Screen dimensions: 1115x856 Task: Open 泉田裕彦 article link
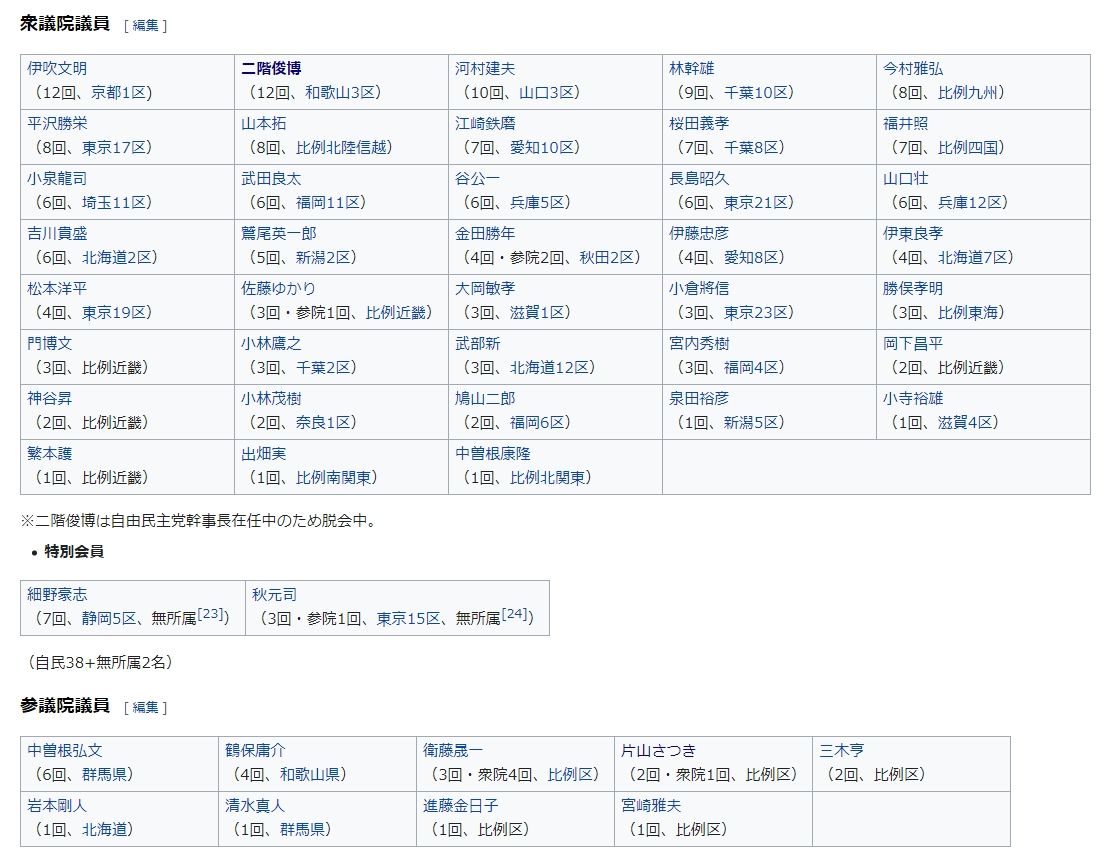(699, 398)
